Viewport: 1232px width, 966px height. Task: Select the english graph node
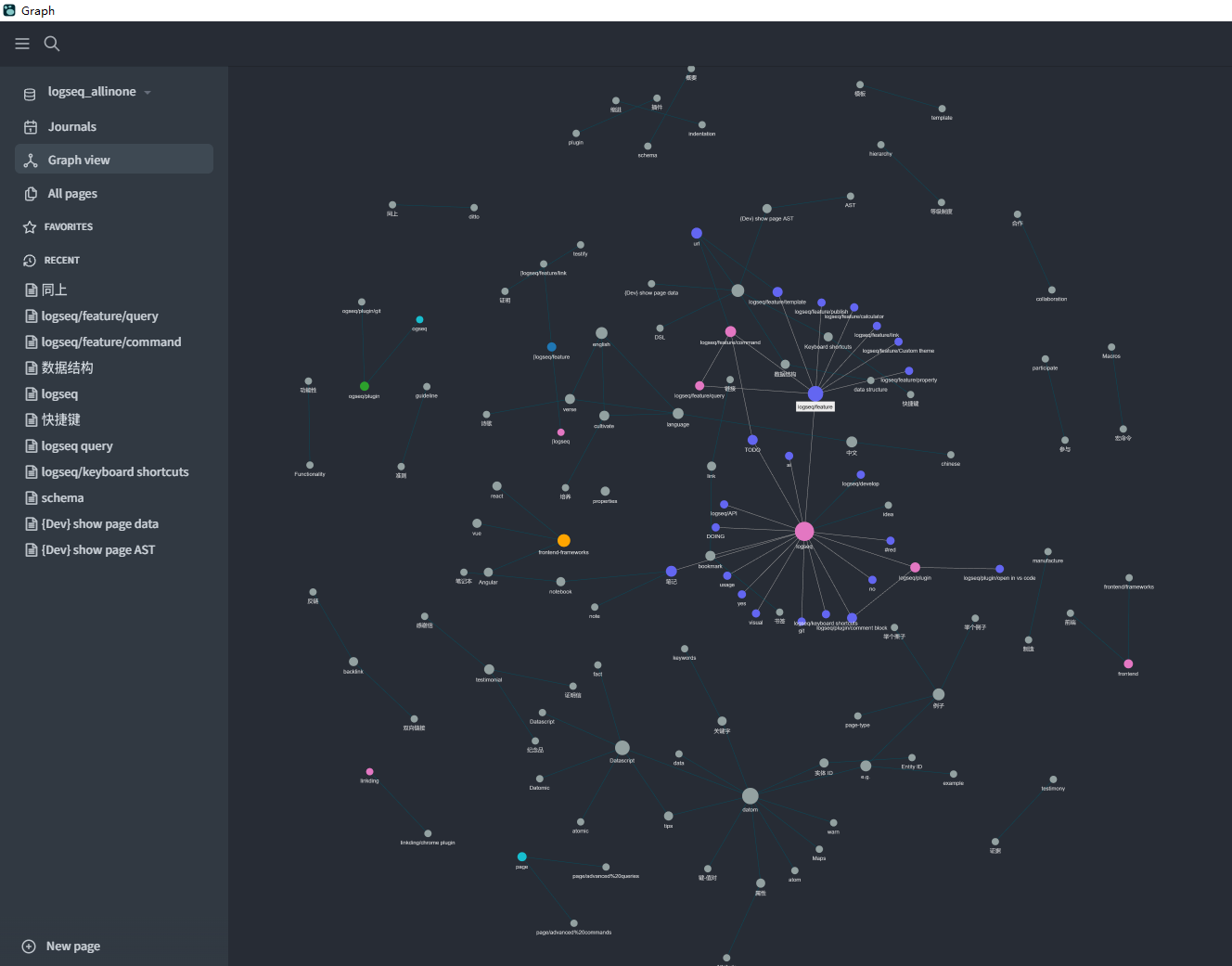point(601,333)
